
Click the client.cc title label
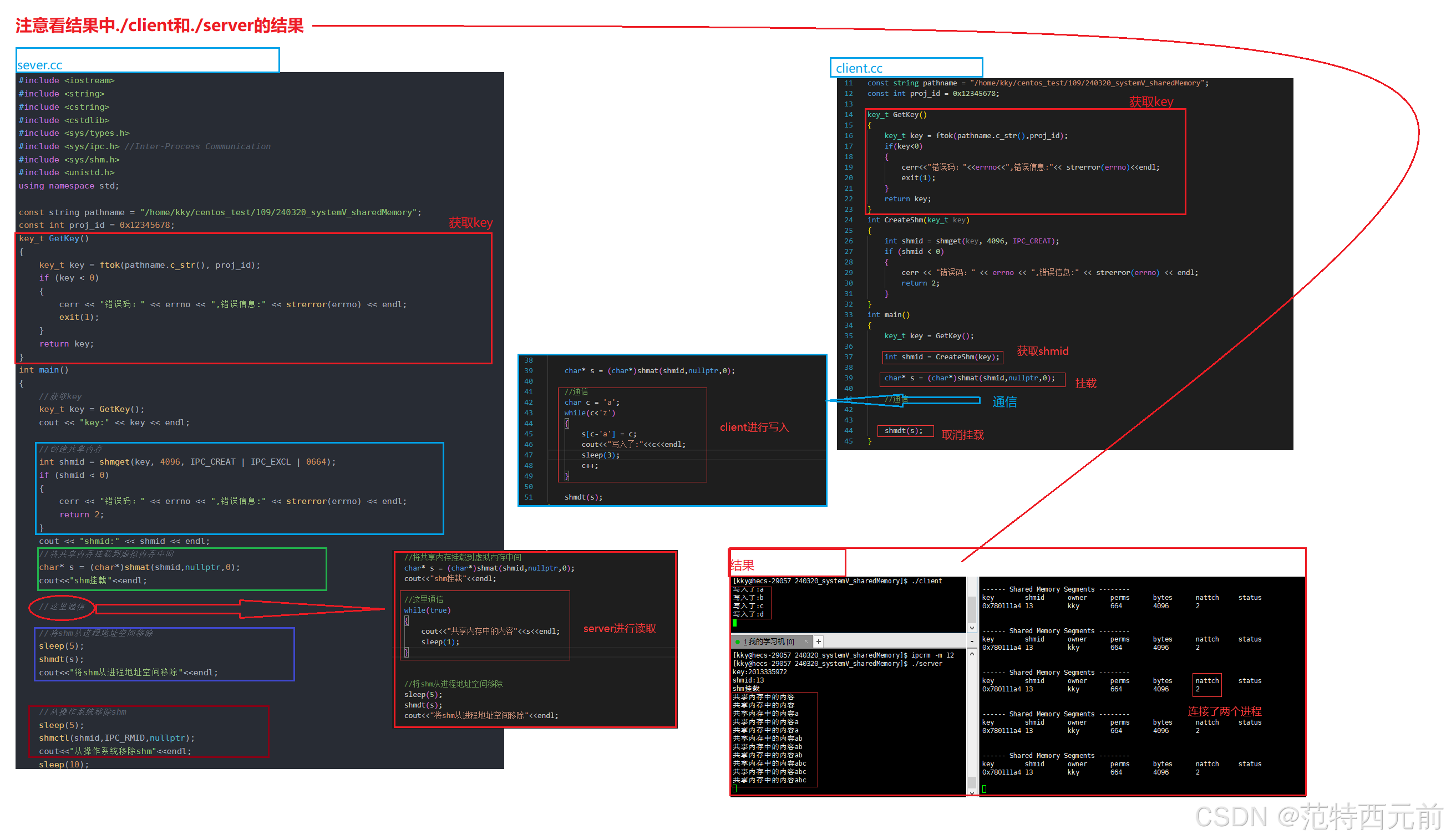pyautogui.click(x=859, y=68)
